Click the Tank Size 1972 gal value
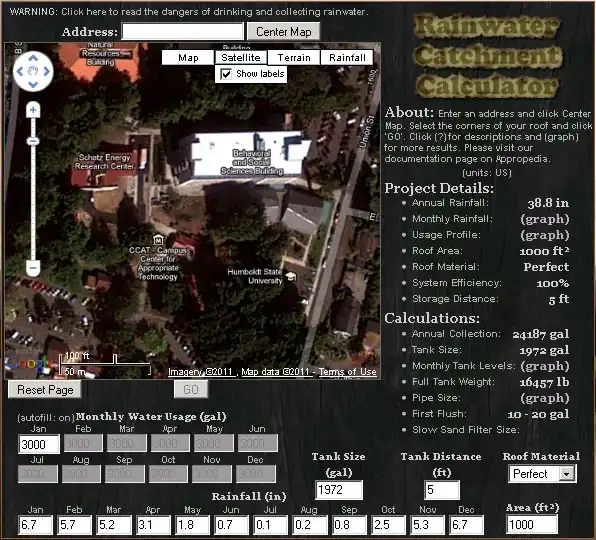This screenshot has height=540, width=596. tap(544, 350)
